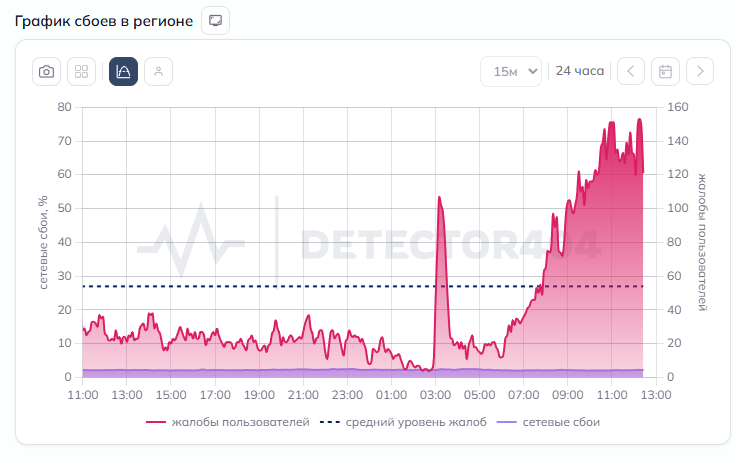The height and width of the screenshot is (460, 741).
Task: Click the right axis жалобы пользователей title
Action: [x=701, y=242]
